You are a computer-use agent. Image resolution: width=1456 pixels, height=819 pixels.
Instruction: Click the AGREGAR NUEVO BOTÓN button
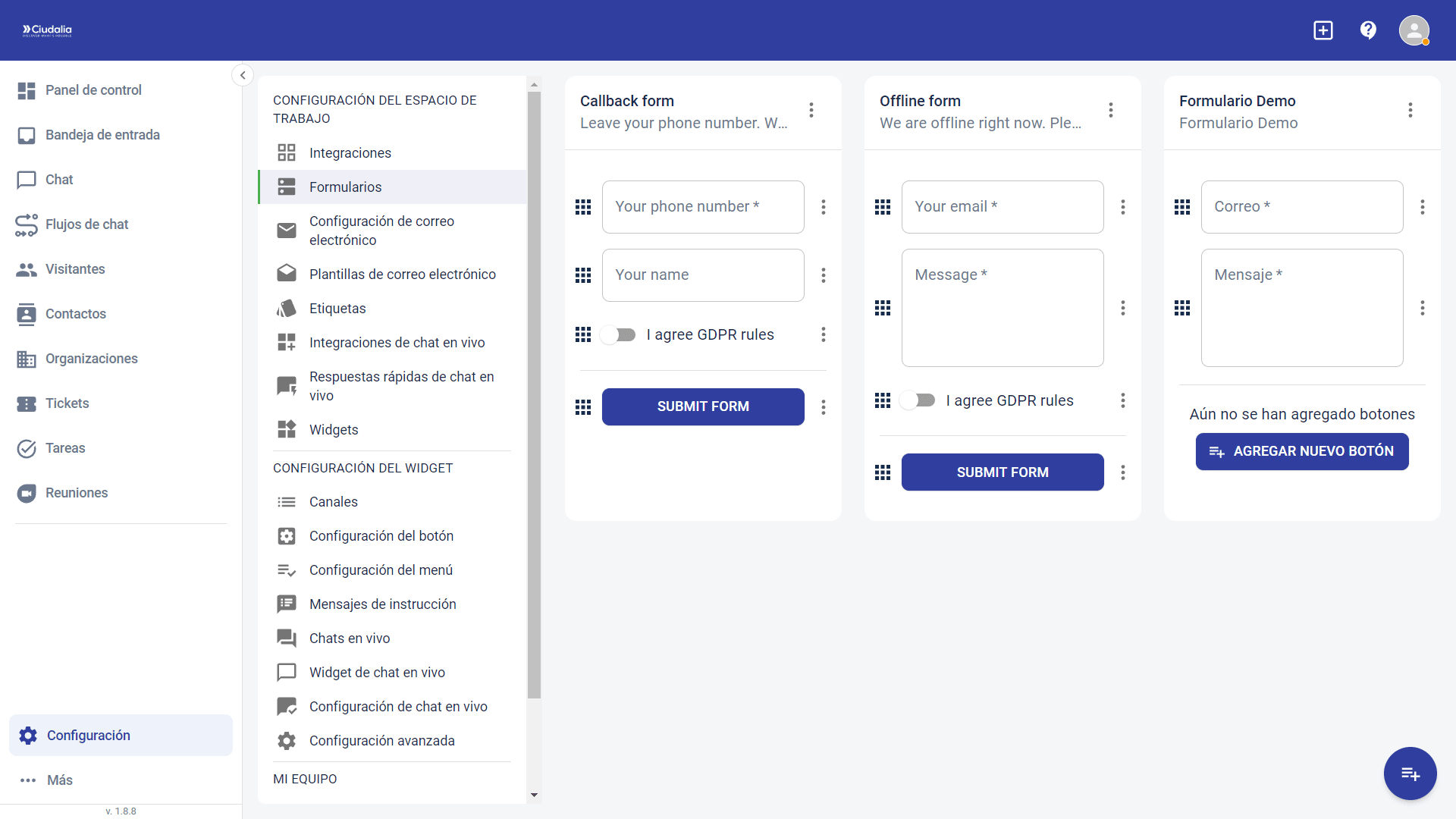(x=1301, y=451)
